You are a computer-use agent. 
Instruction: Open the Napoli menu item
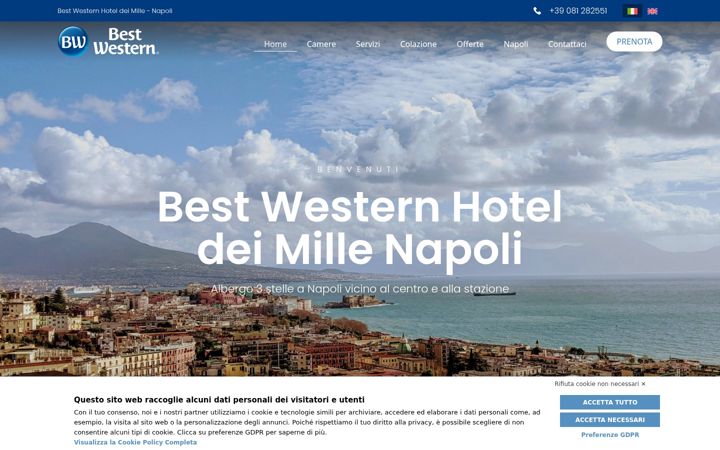point(516,44)
